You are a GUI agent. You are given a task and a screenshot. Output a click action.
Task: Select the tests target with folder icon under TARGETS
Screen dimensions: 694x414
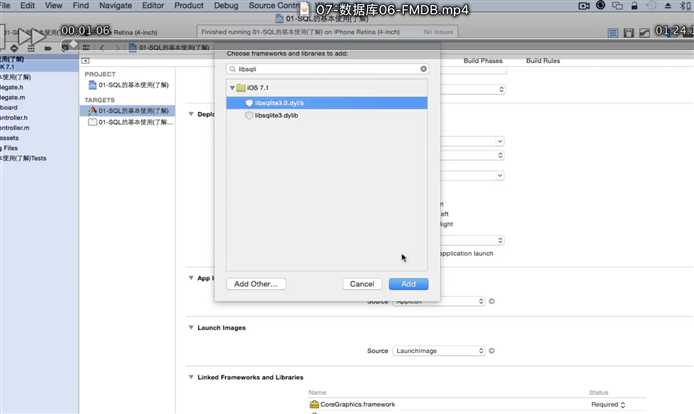pyautogui.click(x=127, y=122)
